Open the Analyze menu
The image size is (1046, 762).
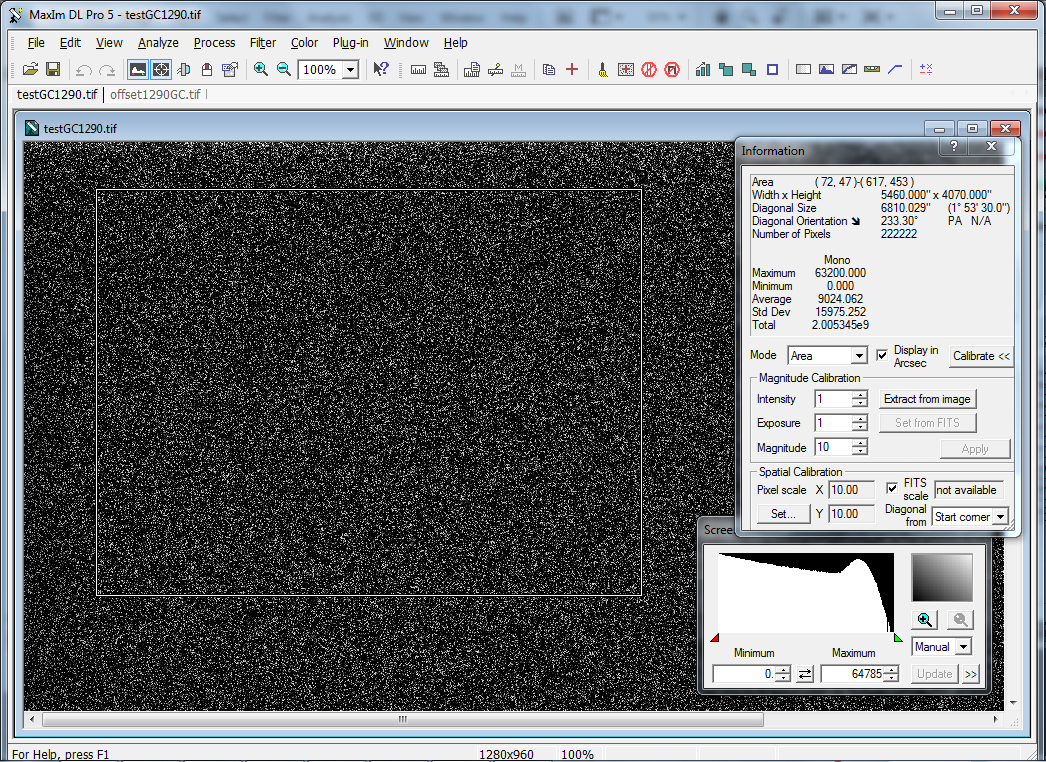click(158, 43)
